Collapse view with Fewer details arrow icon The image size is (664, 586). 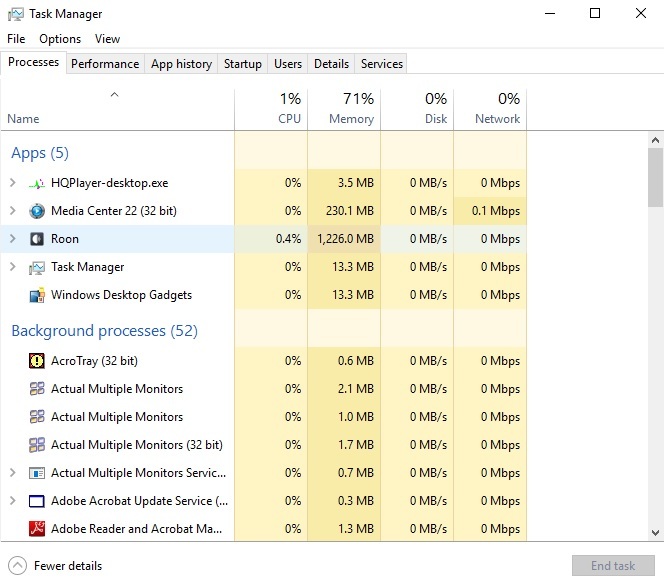click(x=17, y=566)
